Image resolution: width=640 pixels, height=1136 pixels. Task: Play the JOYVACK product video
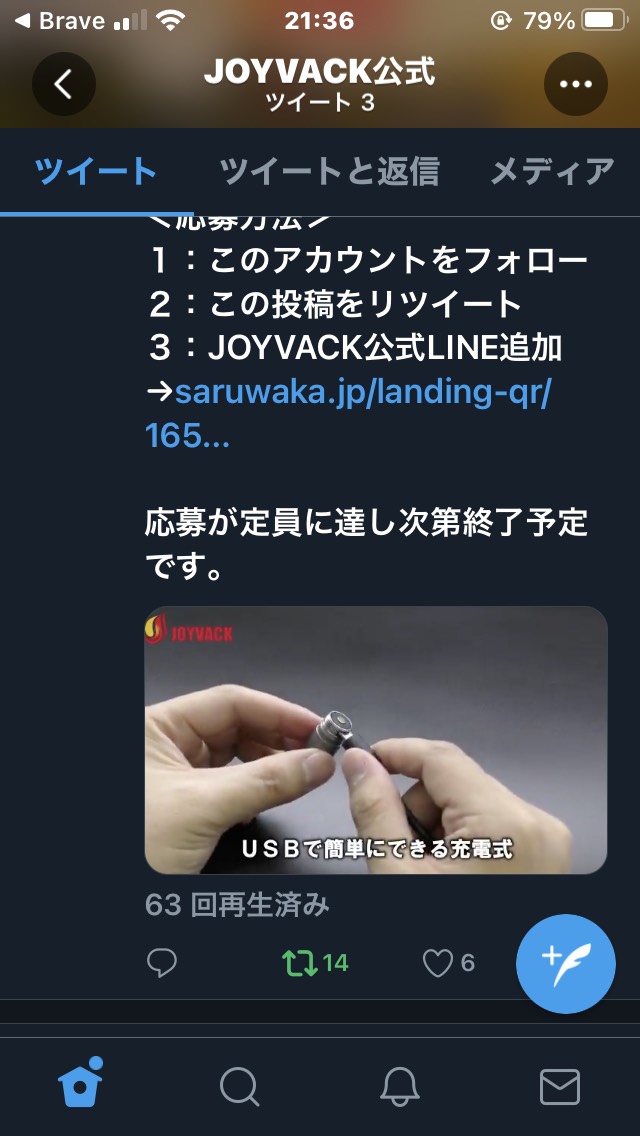pyautogui.click(x=375, y=740)
